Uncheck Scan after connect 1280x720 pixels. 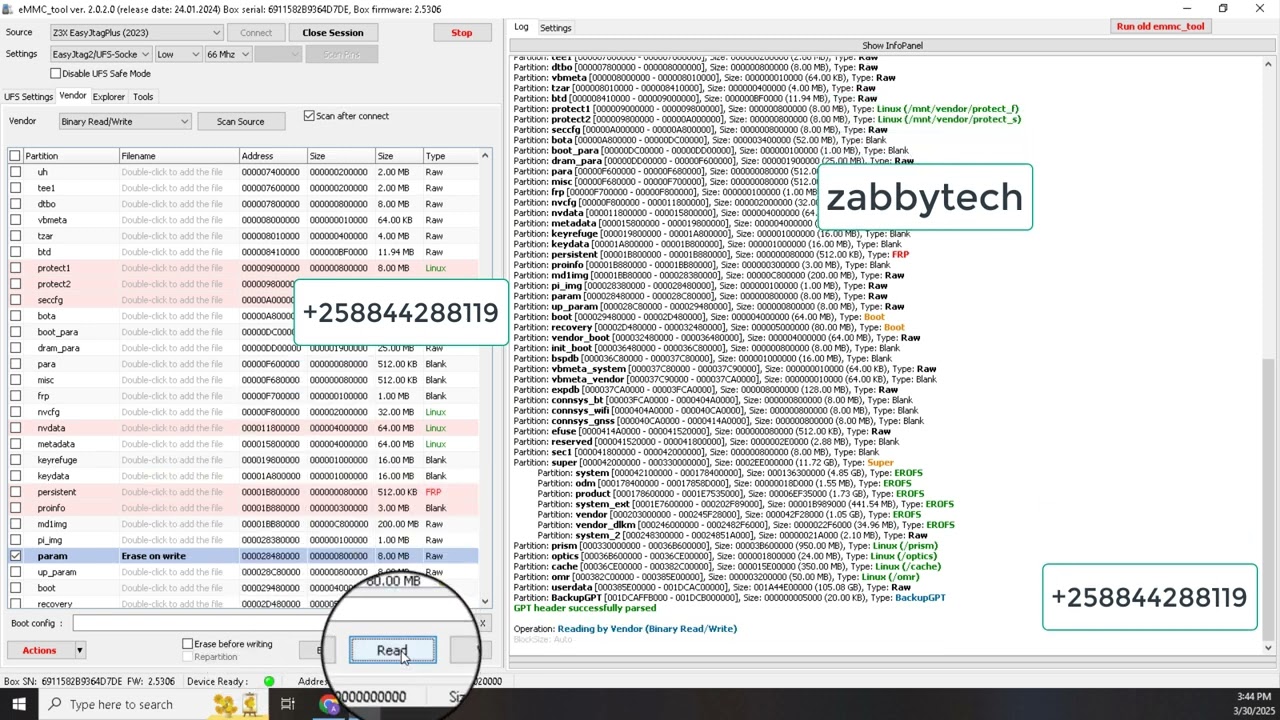click(x=309, y=116)
